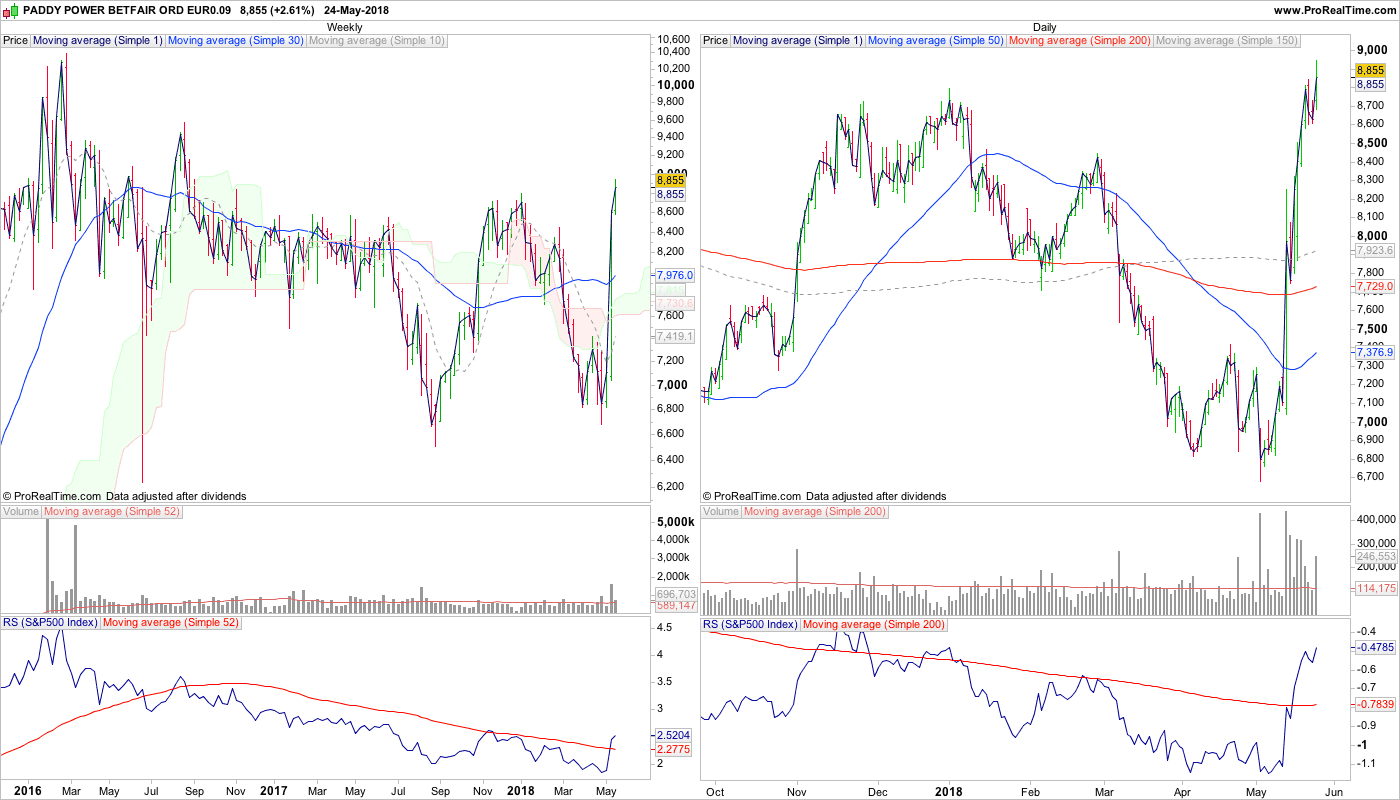Image resolution: width=1400 pixels, height=800 pixels.
Task: Select the Daily chart title
Action: tap(1044, 27)
